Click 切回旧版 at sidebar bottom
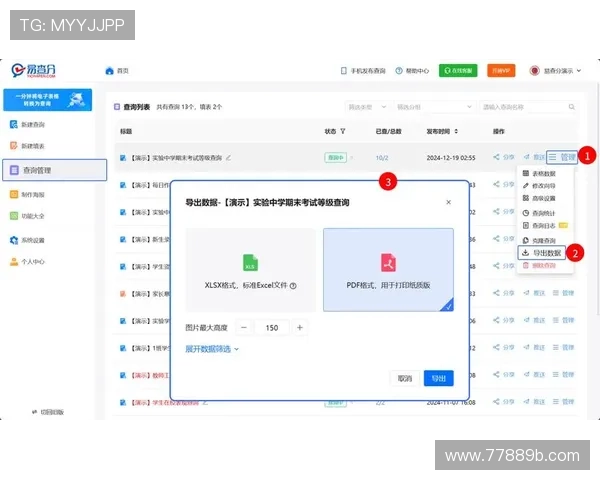 pos(48,412)
